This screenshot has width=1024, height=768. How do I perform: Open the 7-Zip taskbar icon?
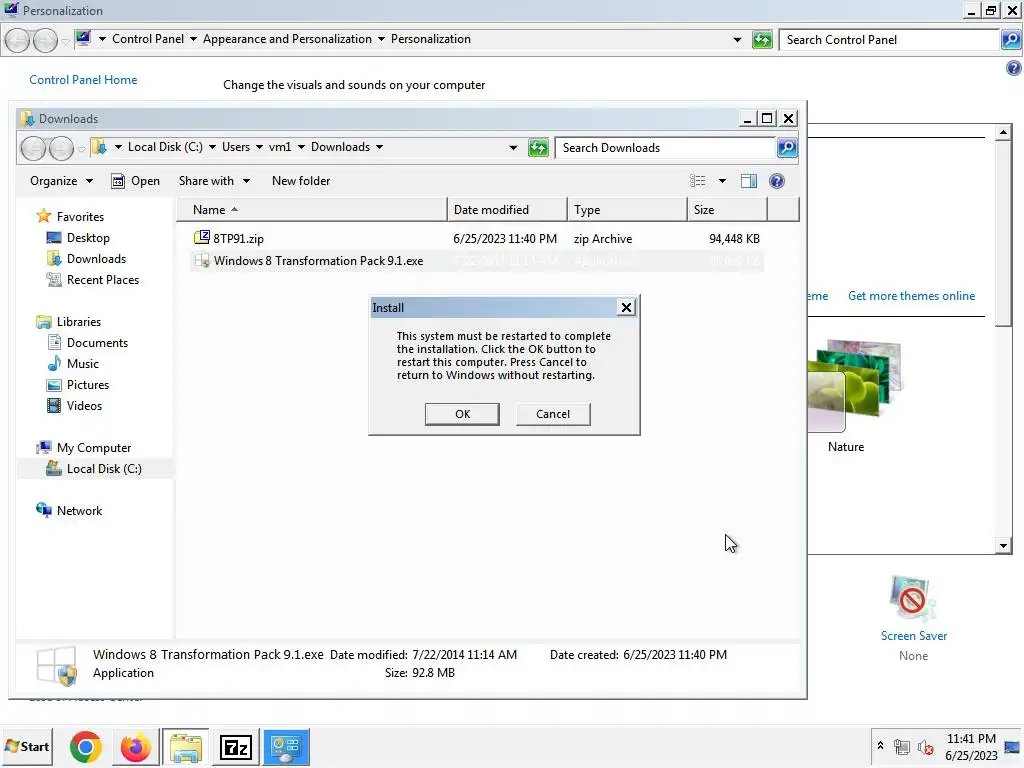click(x=236, y=746)
